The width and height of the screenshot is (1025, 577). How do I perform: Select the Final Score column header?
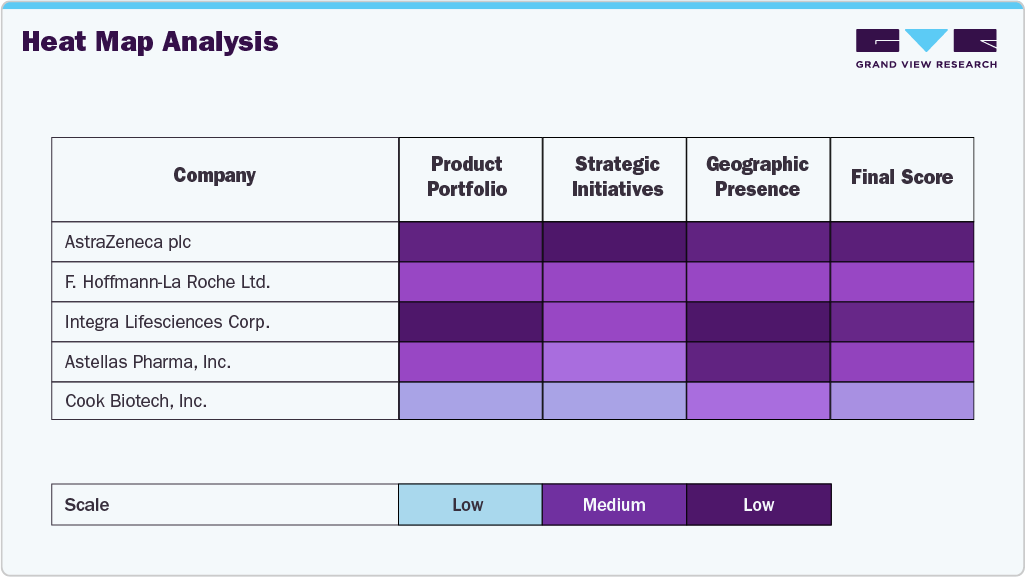pyautogui.click(x=901, y=177)
